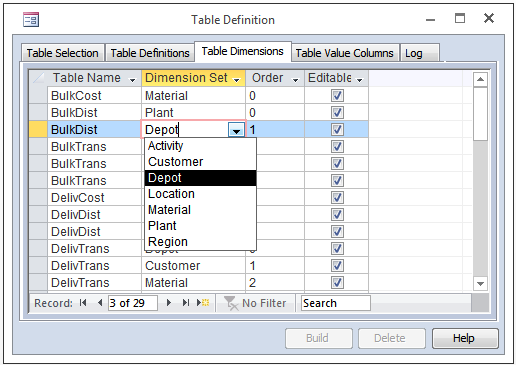Go to next record arrow

coord(169,303)
